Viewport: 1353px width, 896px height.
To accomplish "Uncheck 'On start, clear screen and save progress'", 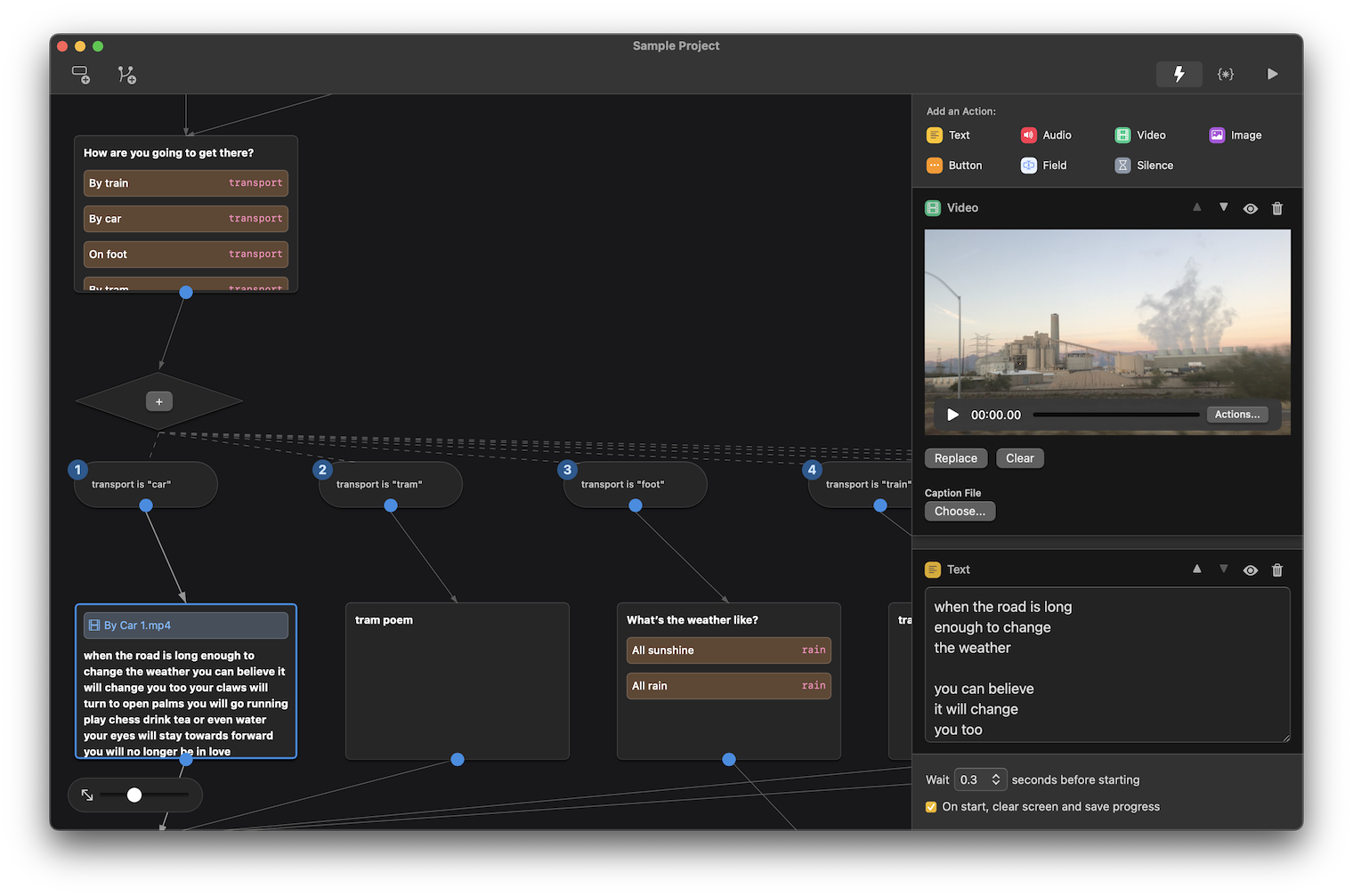I will tap(931, 806).
